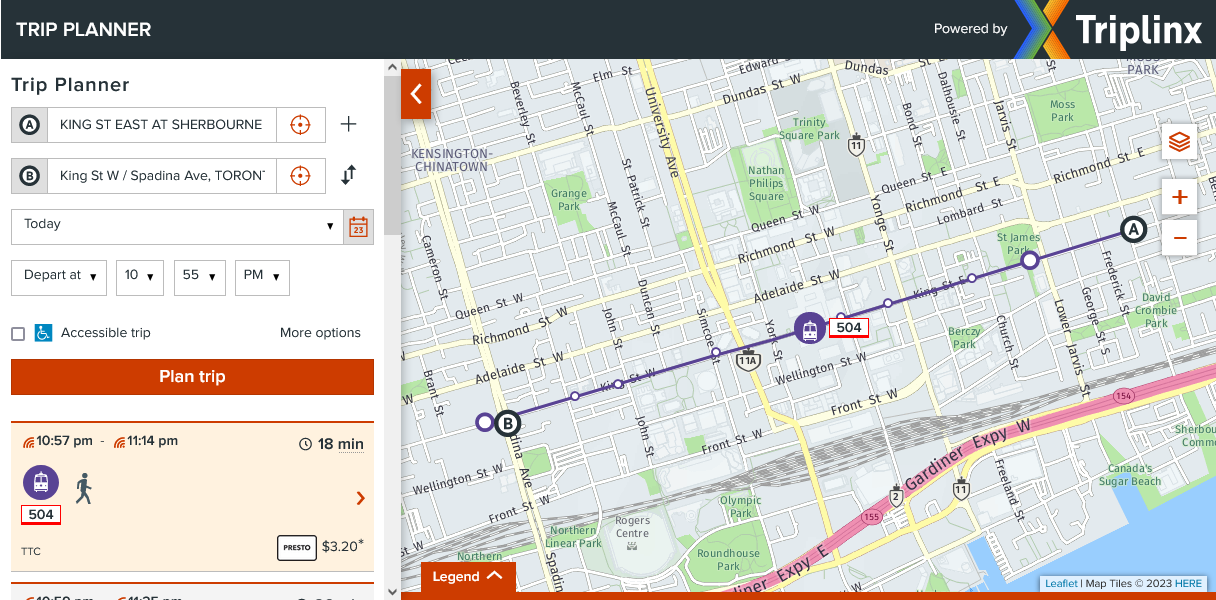Click the origin address input field
This screenshot has height=600, width=1216.
161,125
